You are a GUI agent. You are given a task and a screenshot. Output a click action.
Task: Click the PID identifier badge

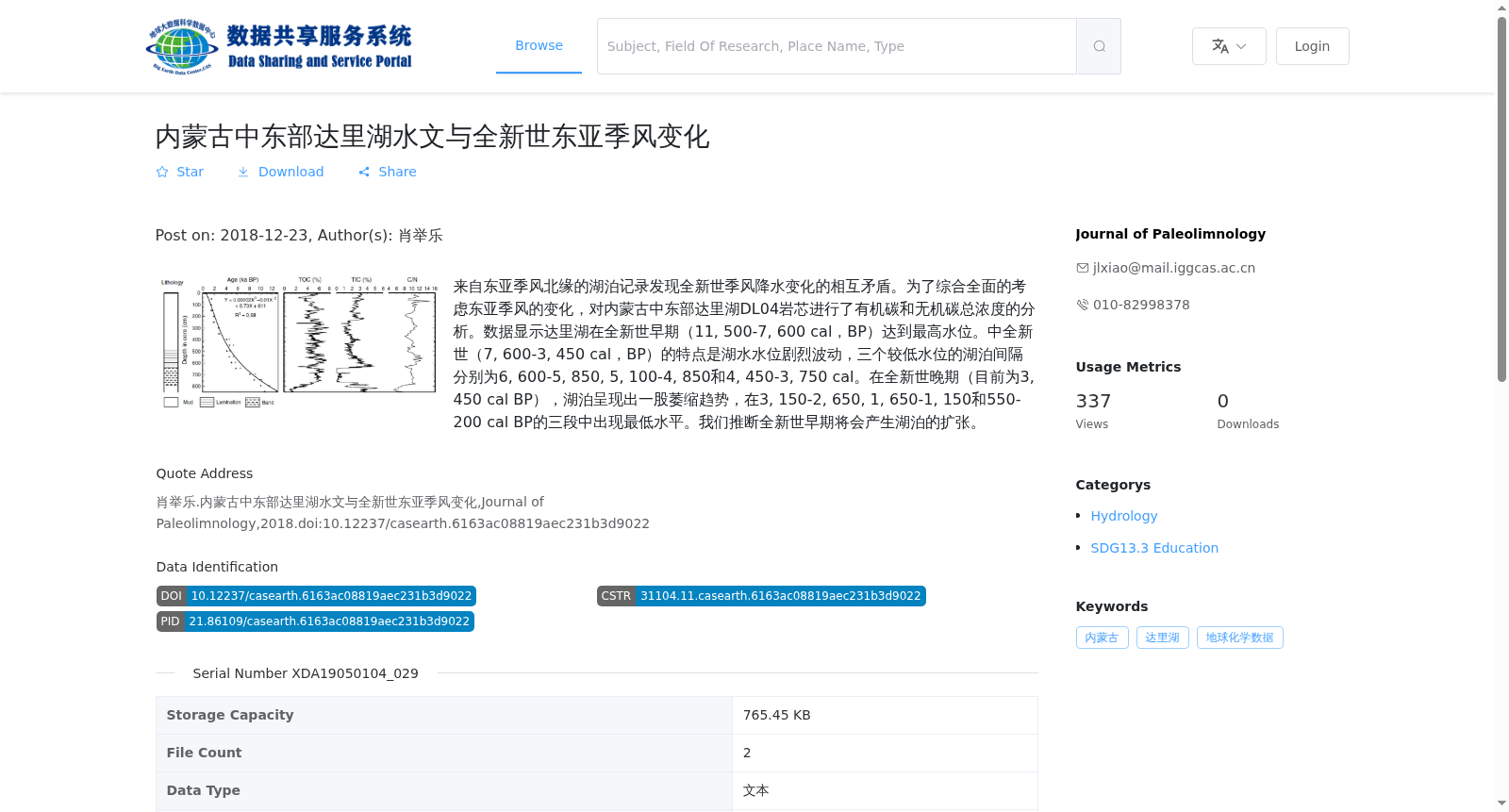point(315,621)
